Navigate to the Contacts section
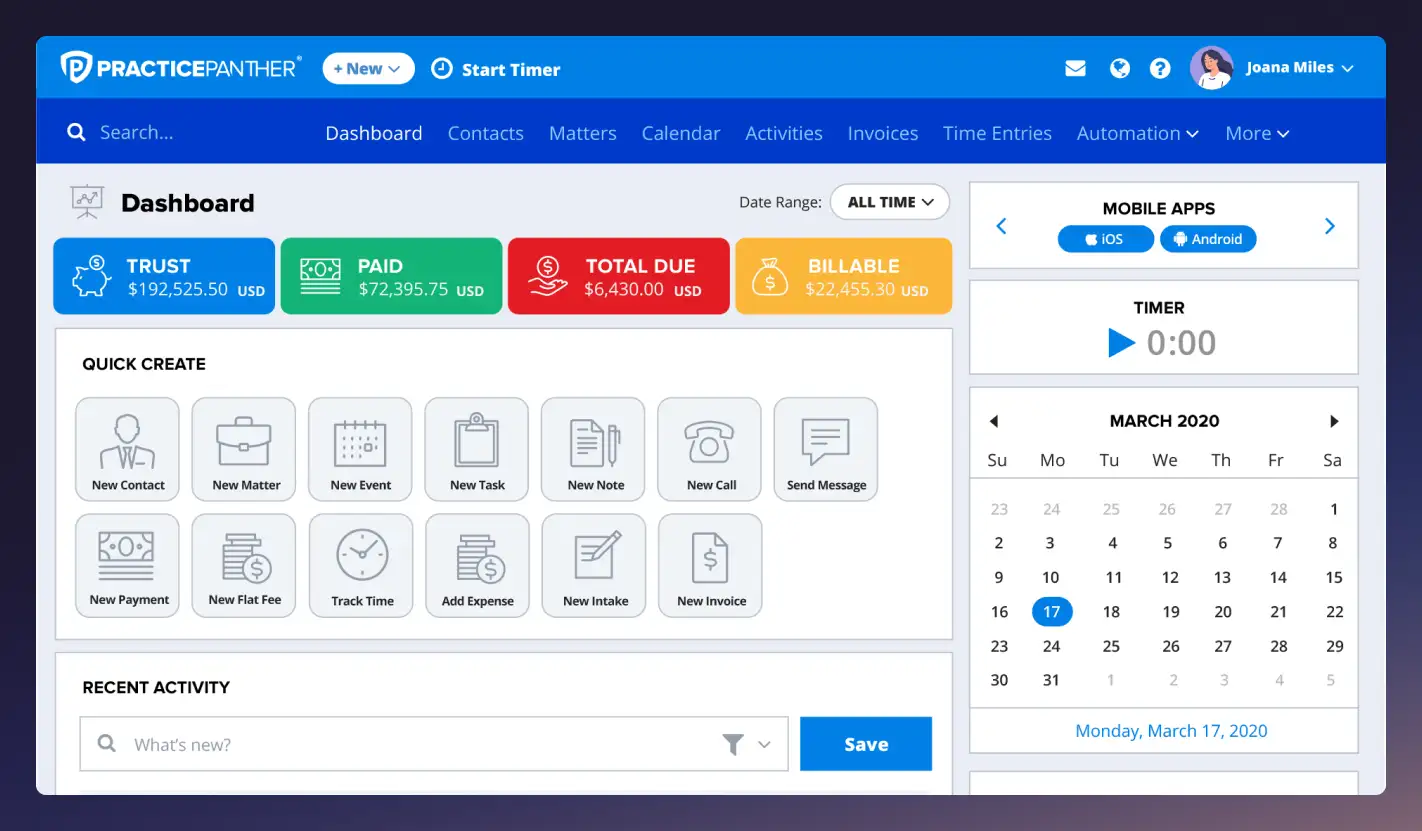This screenshot has height=831, width=1422. [x=485, y=132]
